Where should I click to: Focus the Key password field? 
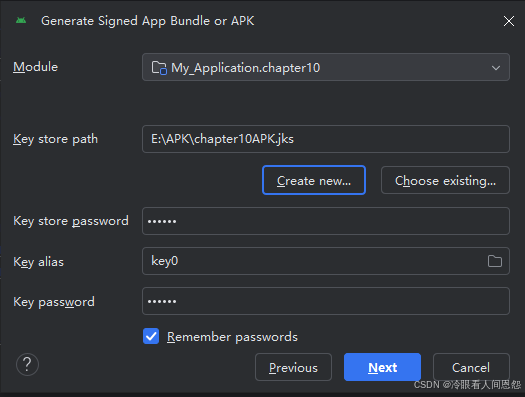pos(326,301)
